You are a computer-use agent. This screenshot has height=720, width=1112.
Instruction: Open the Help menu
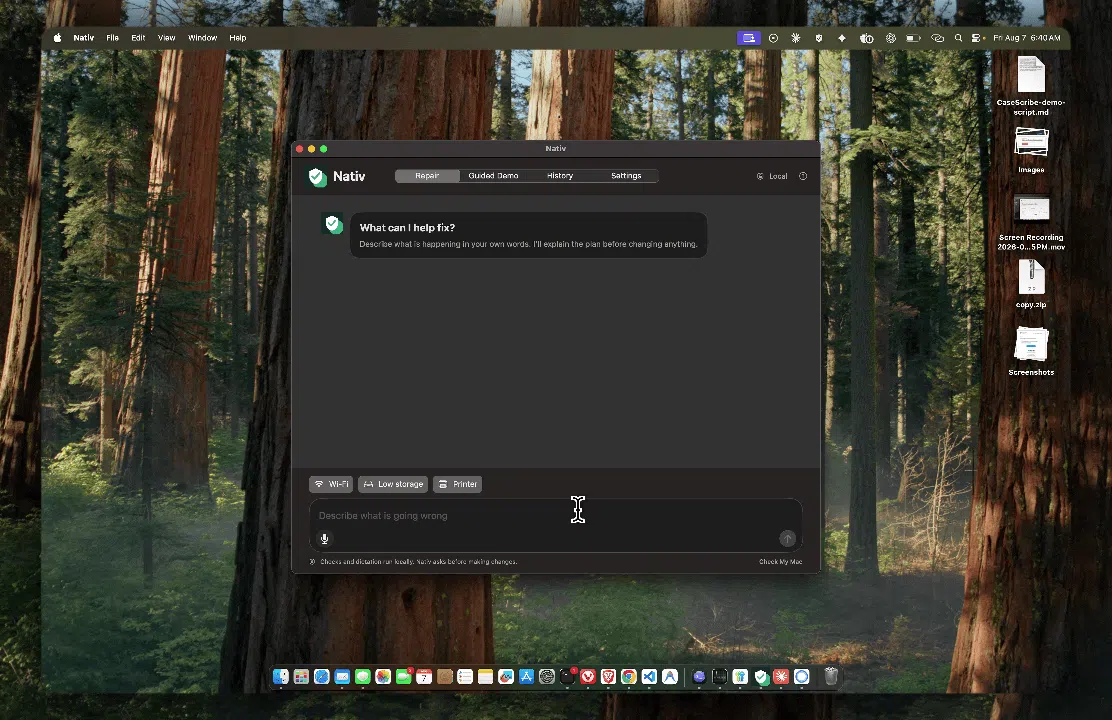coord(238,38)
